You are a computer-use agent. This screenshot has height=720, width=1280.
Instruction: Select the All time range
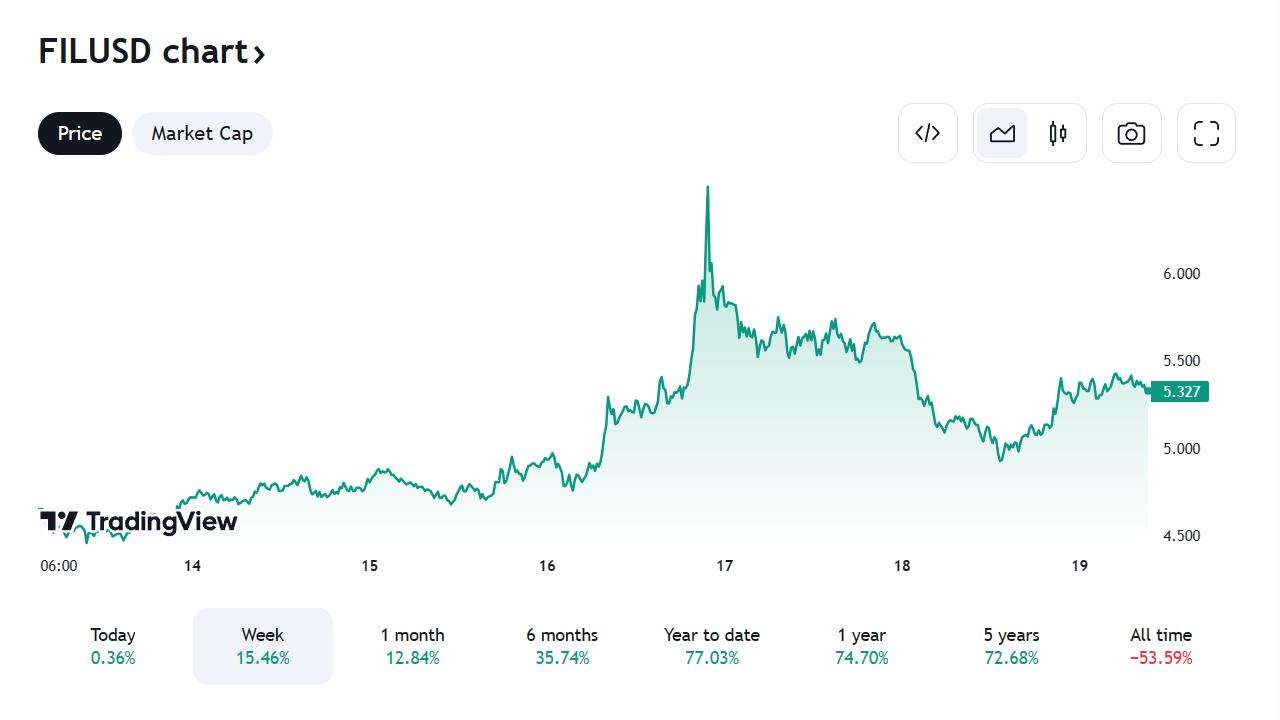[x=1161, y=646]
